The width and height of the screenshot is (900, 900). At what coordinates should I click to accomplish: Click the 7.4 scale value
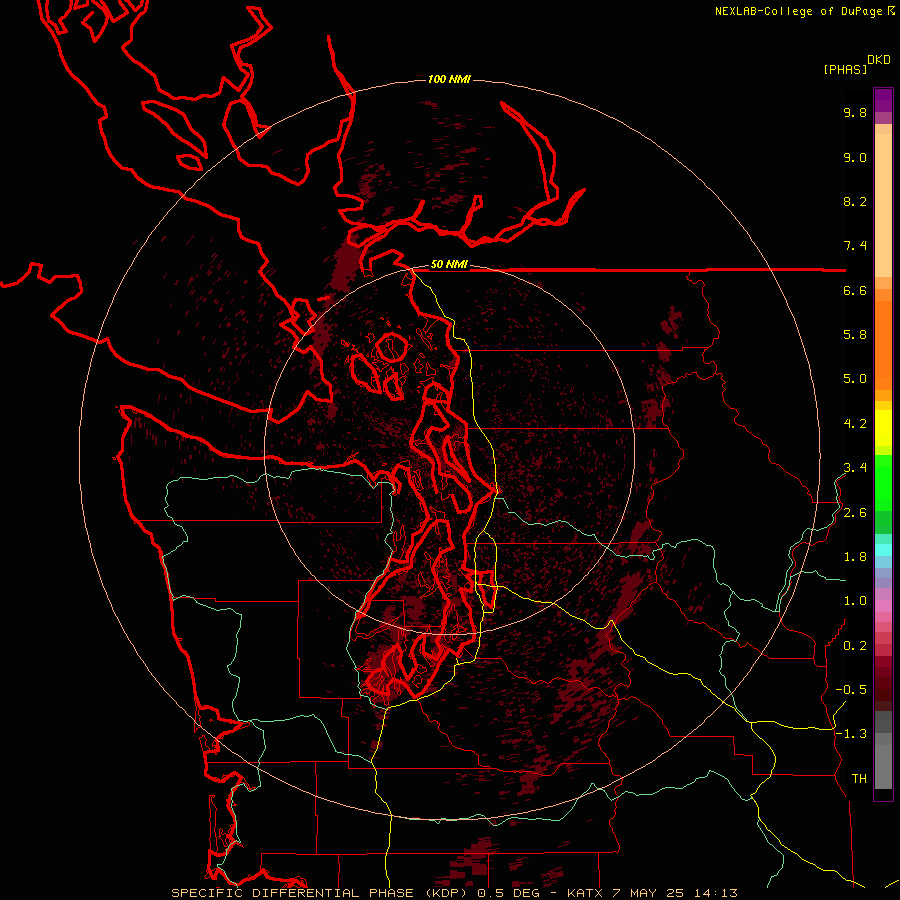tap(855, 246)
